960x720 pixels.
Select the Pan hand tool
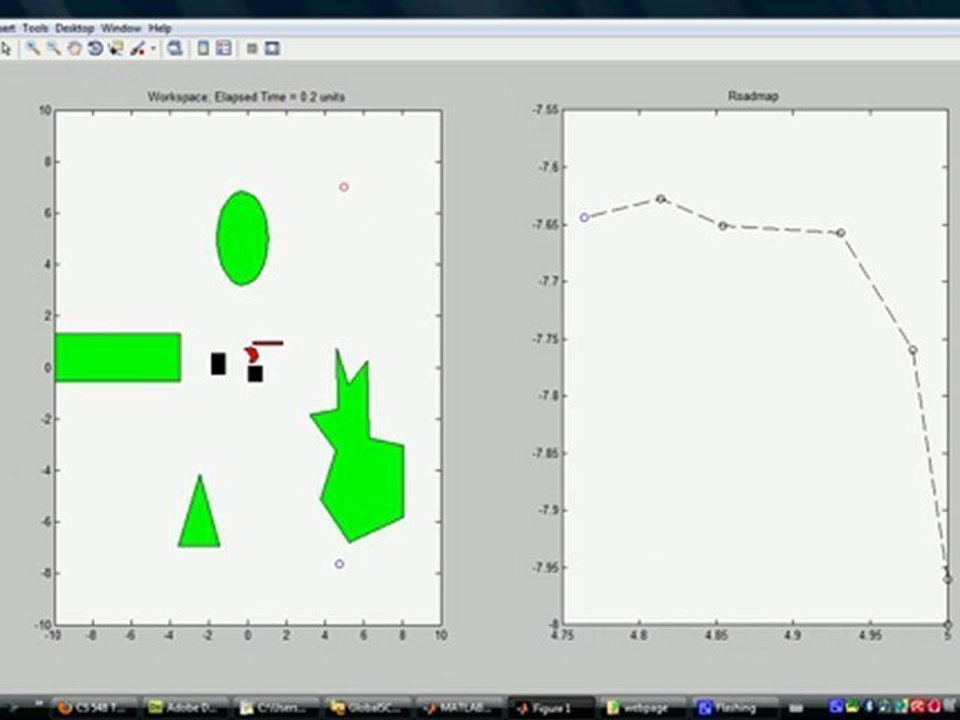[x=75, y=48]
